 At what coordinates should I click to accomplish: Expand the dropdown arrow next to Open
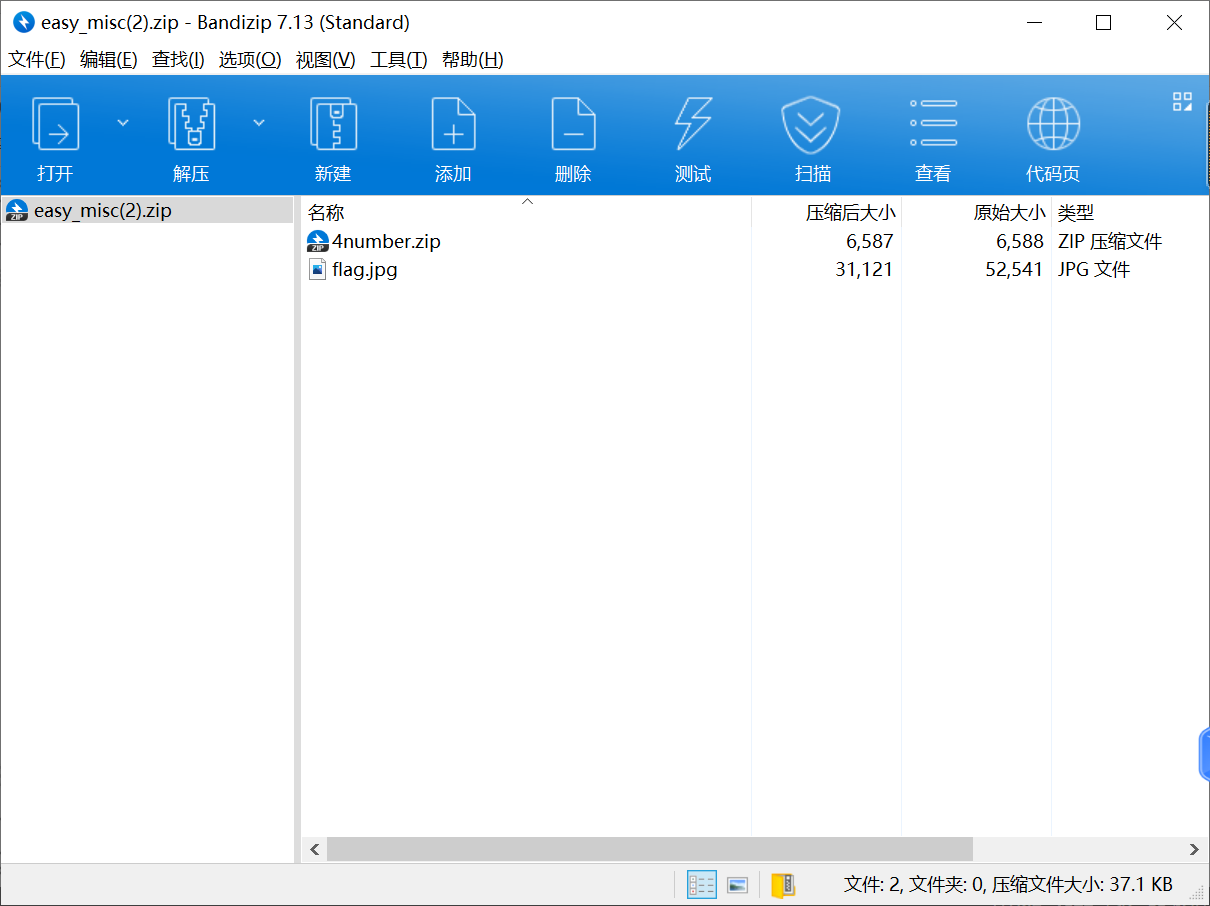[x=123, y=123]
